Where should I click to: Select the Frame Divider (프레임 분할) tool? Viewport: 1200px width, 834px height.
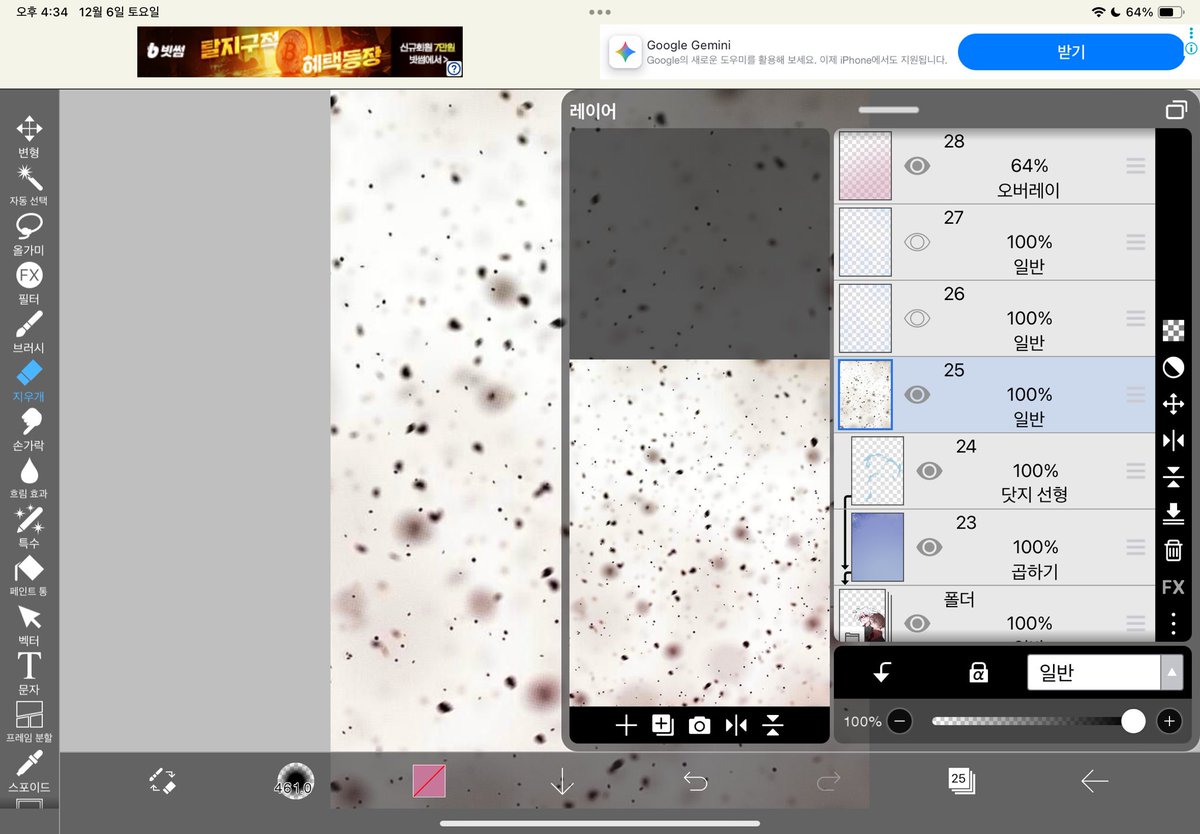point(29,721)
